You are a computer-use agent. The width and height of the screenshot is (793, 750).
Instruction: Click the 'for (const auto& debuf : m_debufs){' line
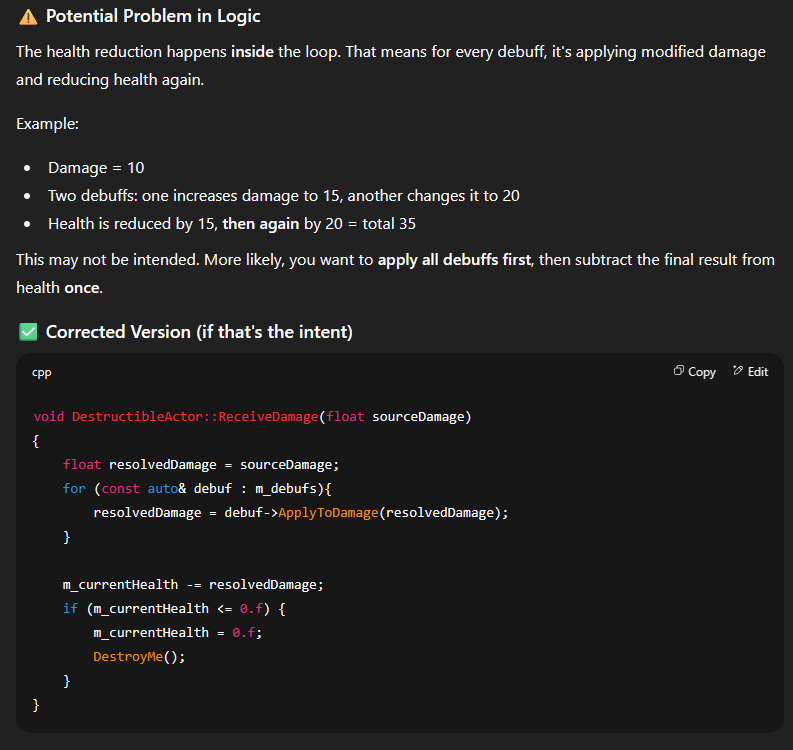click(197, 489)
